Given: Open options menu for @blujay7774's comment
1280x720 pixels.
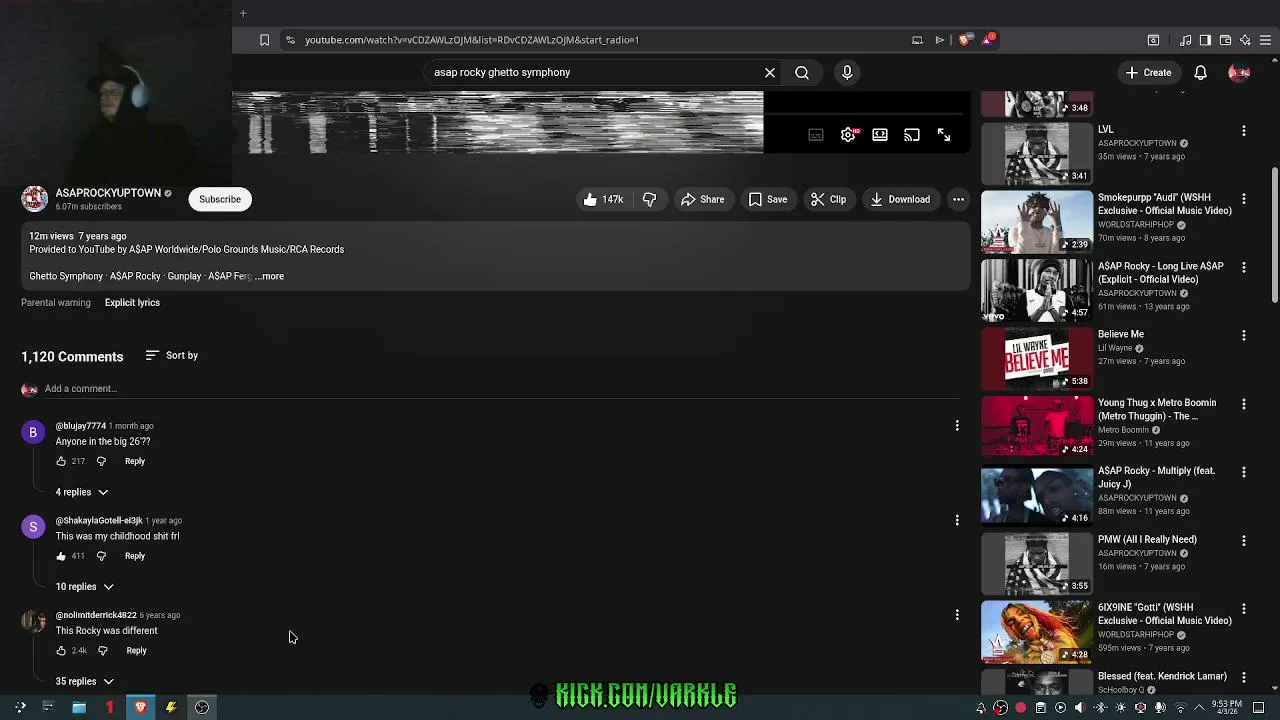Looking at the screenshot, I should click(x=957, y=426).
